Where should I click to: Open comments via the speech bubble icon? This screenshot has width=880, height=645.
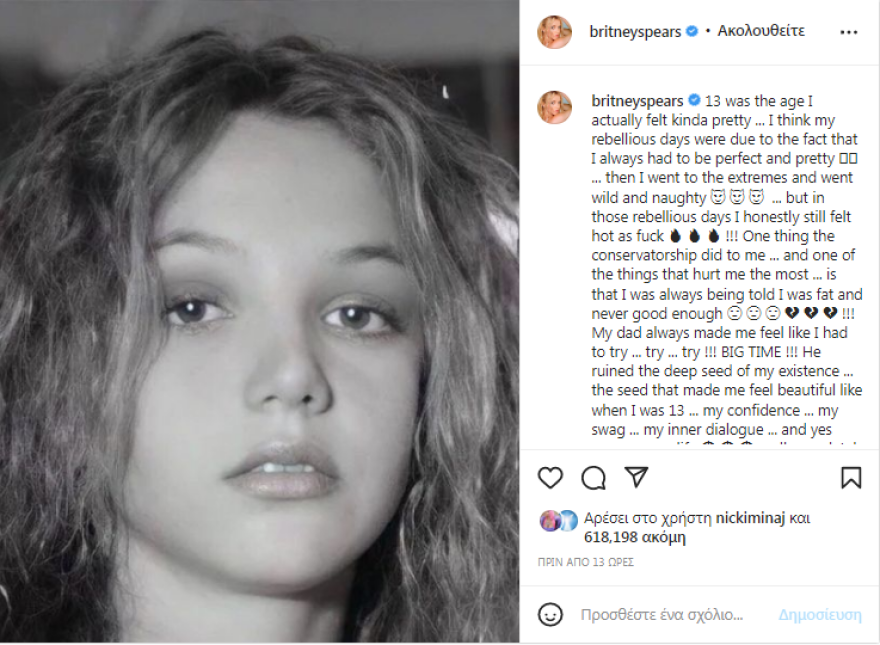tap(594, 478)
